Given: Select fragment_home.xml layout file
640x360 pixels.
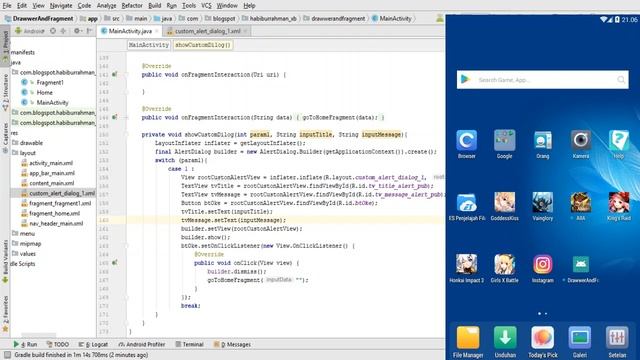Looking at the screenshot, I should 54,213.
